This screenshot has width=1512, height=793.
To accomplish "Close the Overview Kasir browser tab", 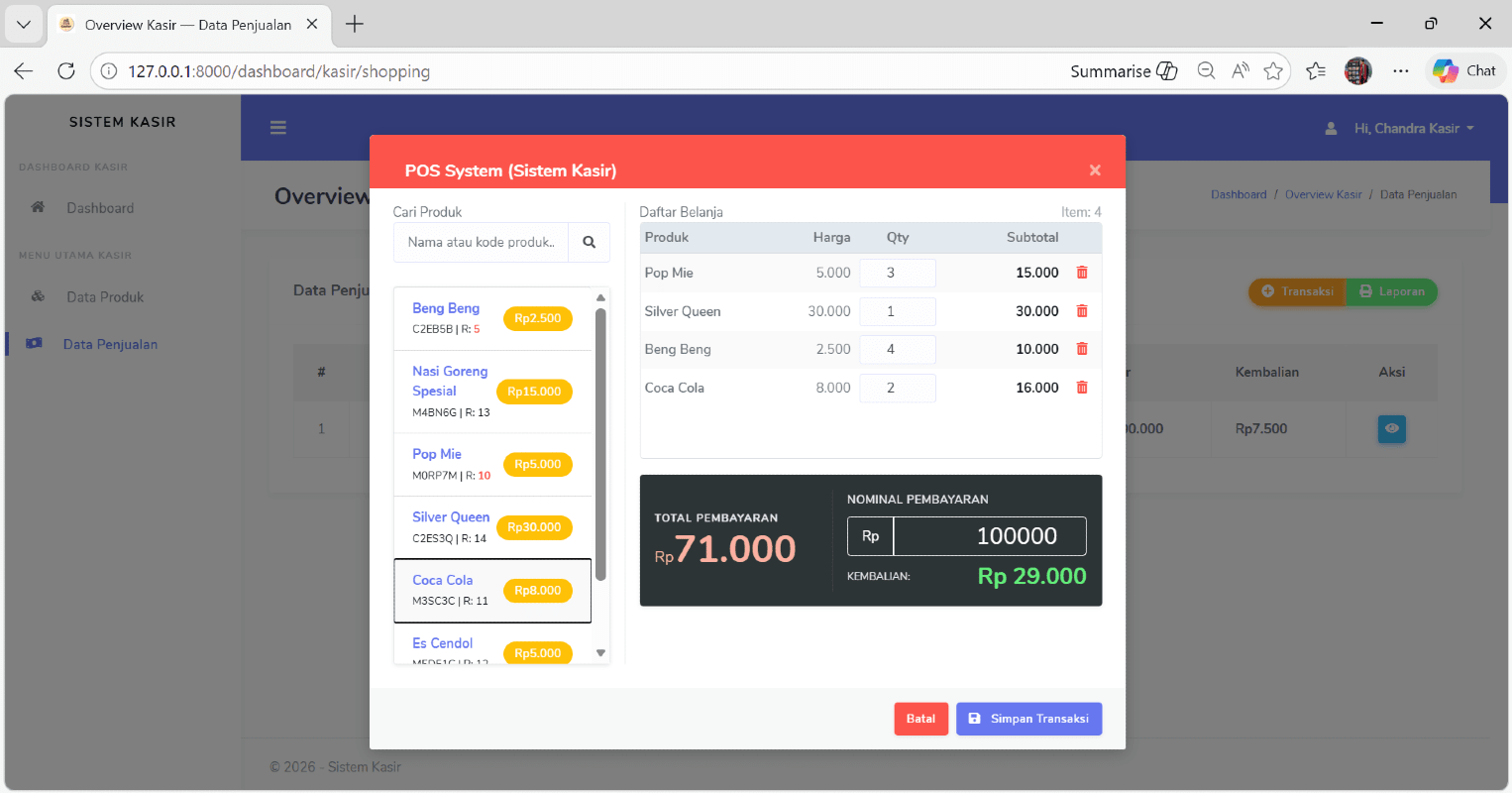I will point(312,25).
